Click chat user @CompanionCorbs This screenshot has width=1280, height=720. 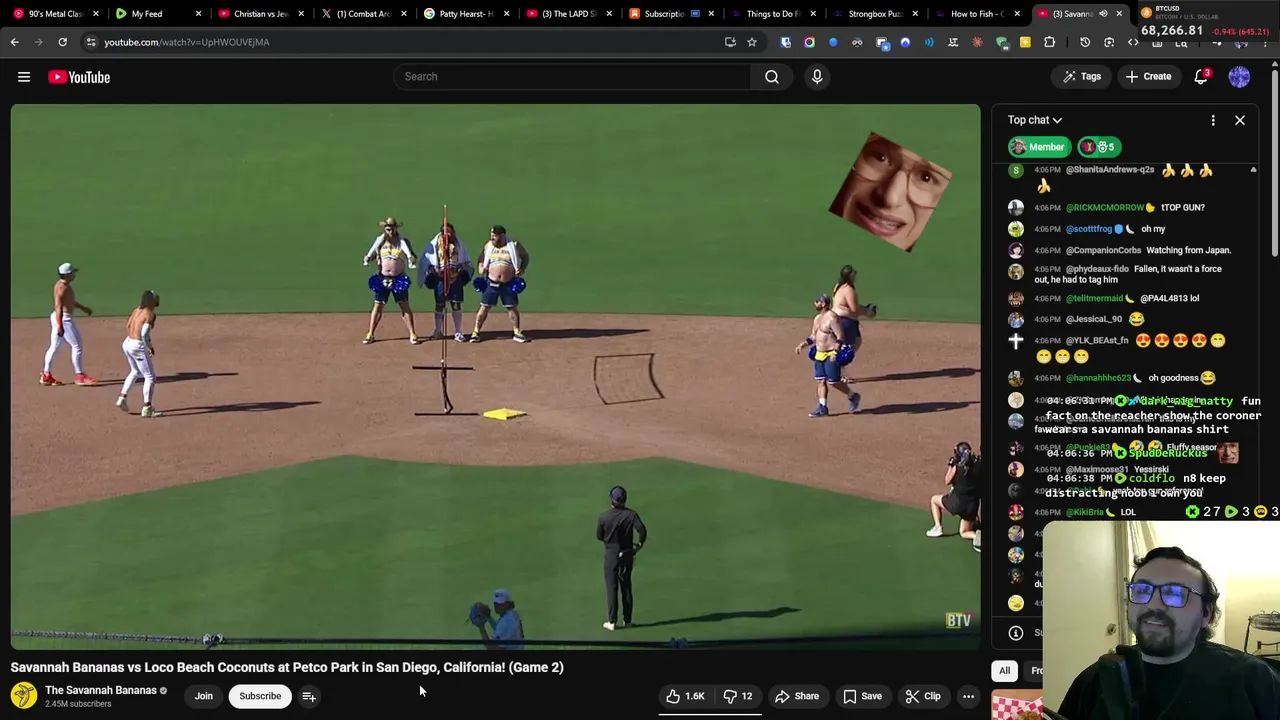[1103, 250]
